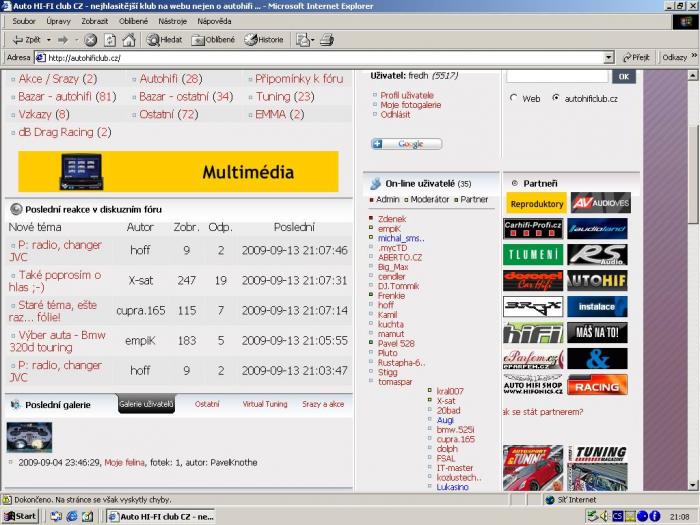
Task: Open the Windows Start menu
Action: point(20,516)
